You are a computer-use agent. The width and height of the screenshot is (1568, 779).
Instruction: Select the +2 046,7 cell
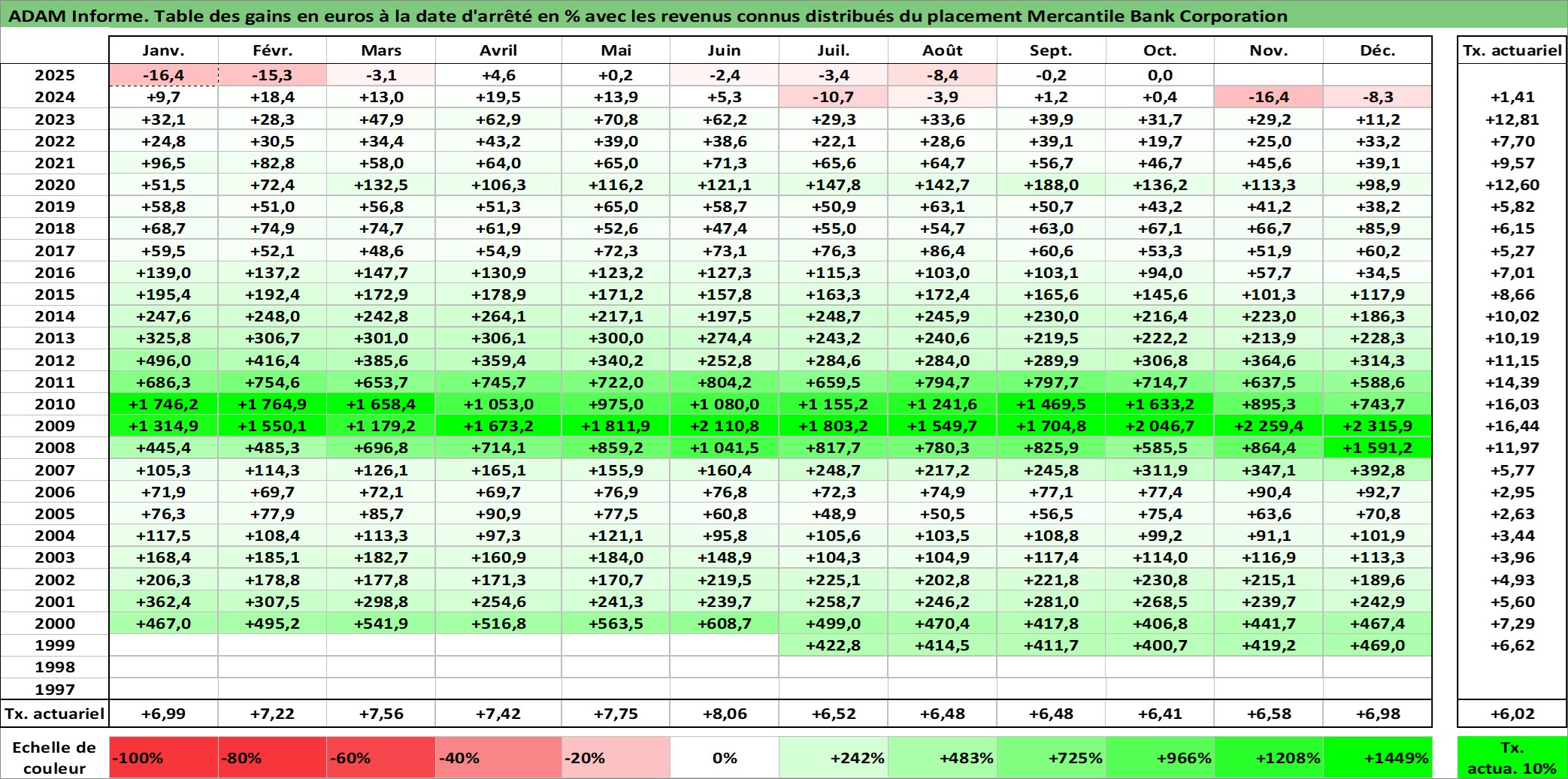pos(1161,426)
